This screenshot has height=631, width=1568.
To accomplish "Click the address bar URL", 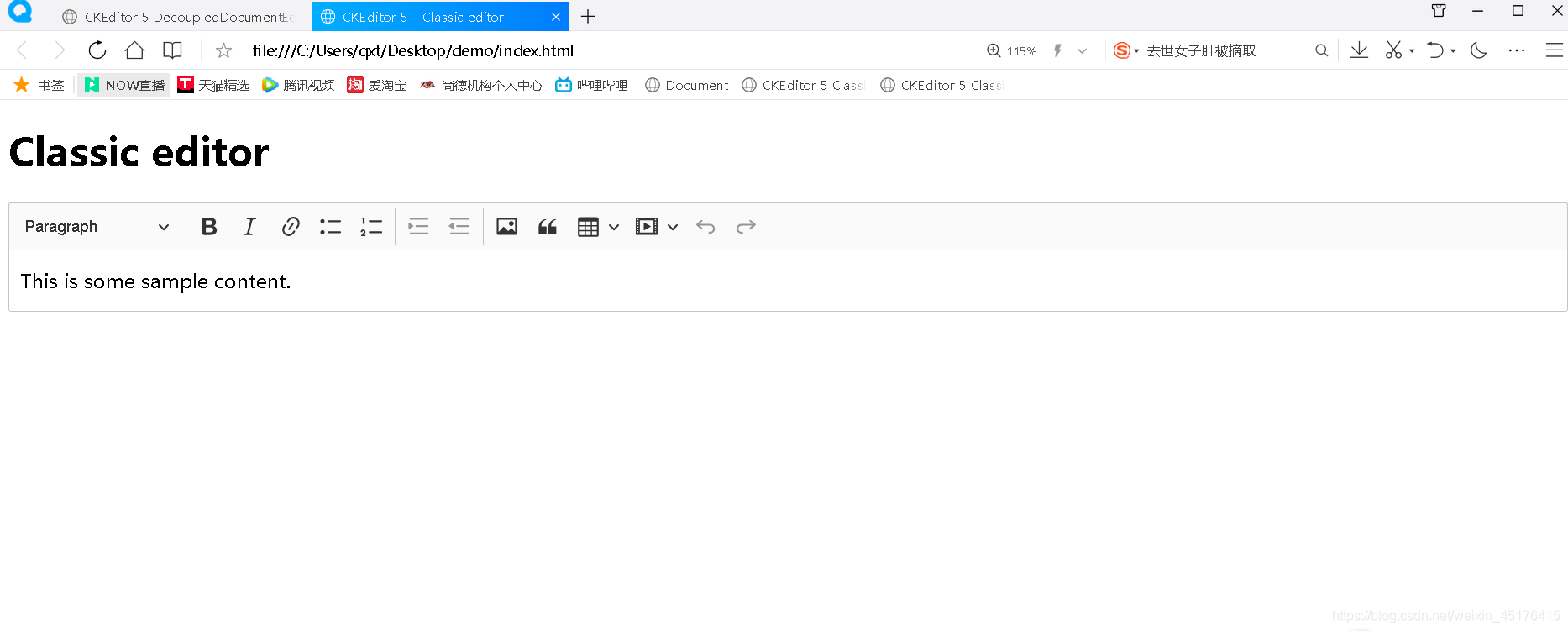I will point(413,50).
